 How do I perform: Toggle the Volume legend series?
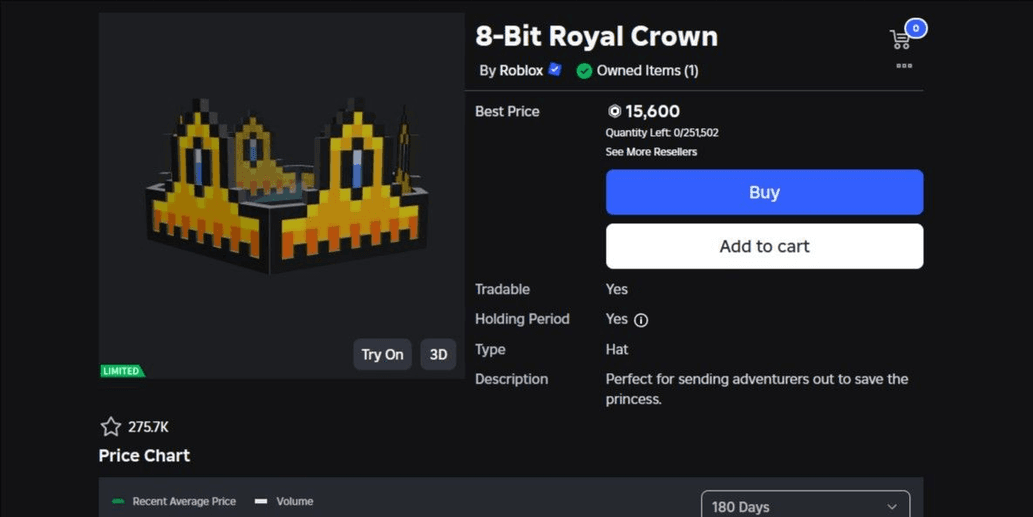tap(284, 501)
